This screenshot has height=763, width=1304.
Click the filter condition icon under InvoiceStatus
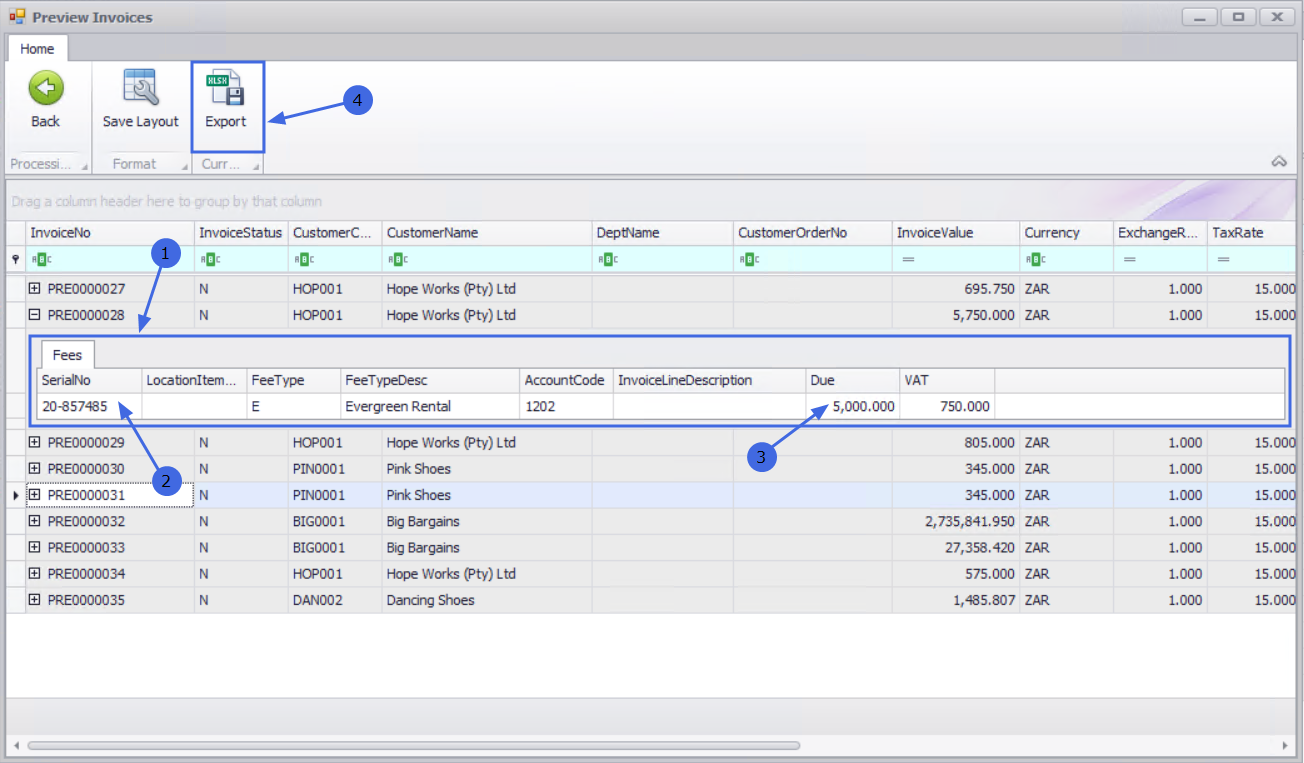(x=210, y=259)
